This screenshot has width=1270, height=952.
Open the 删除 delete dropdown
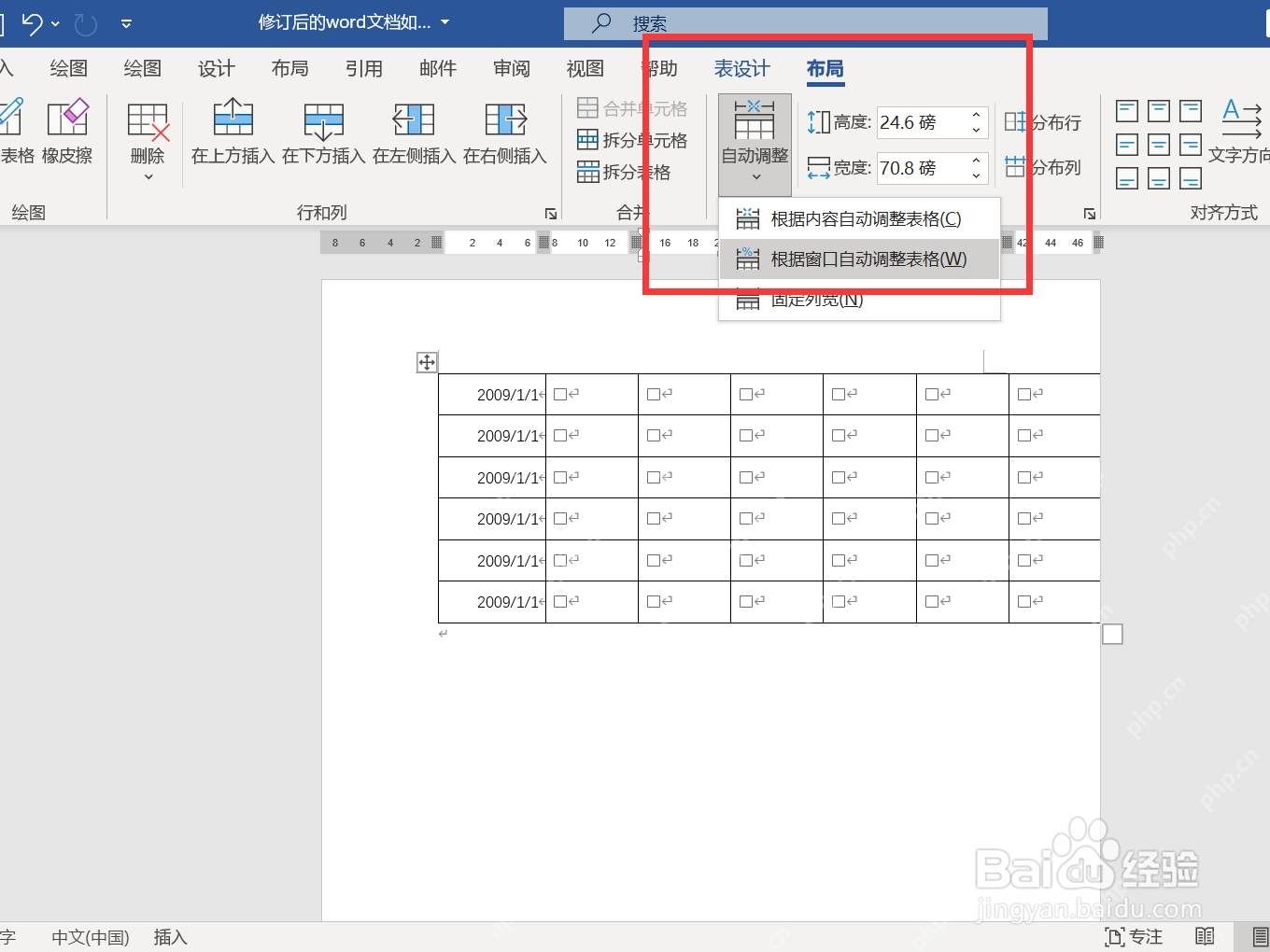tap(148, 177)
